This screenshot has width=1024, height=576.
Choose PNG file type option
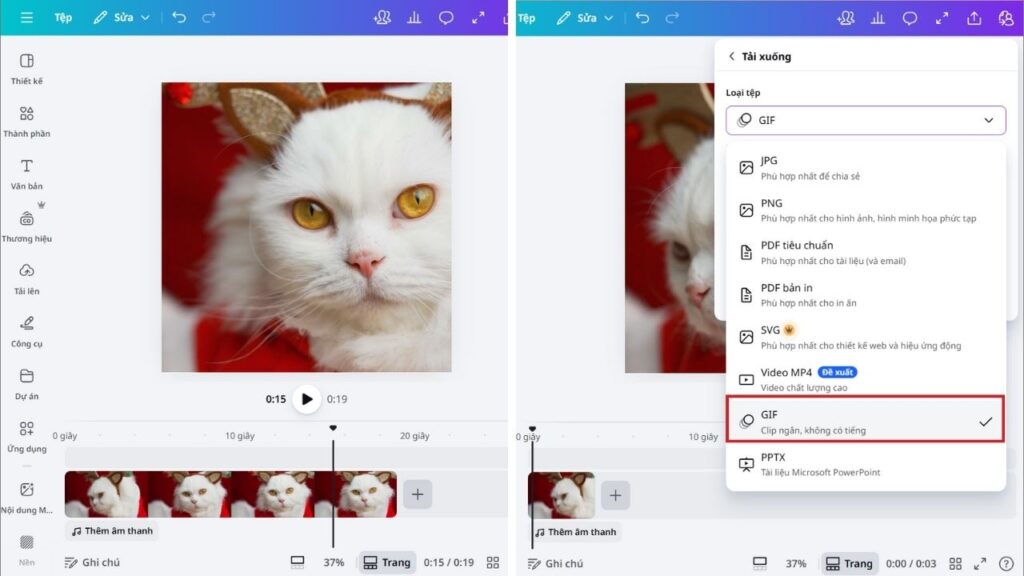[x=866, y=210]
